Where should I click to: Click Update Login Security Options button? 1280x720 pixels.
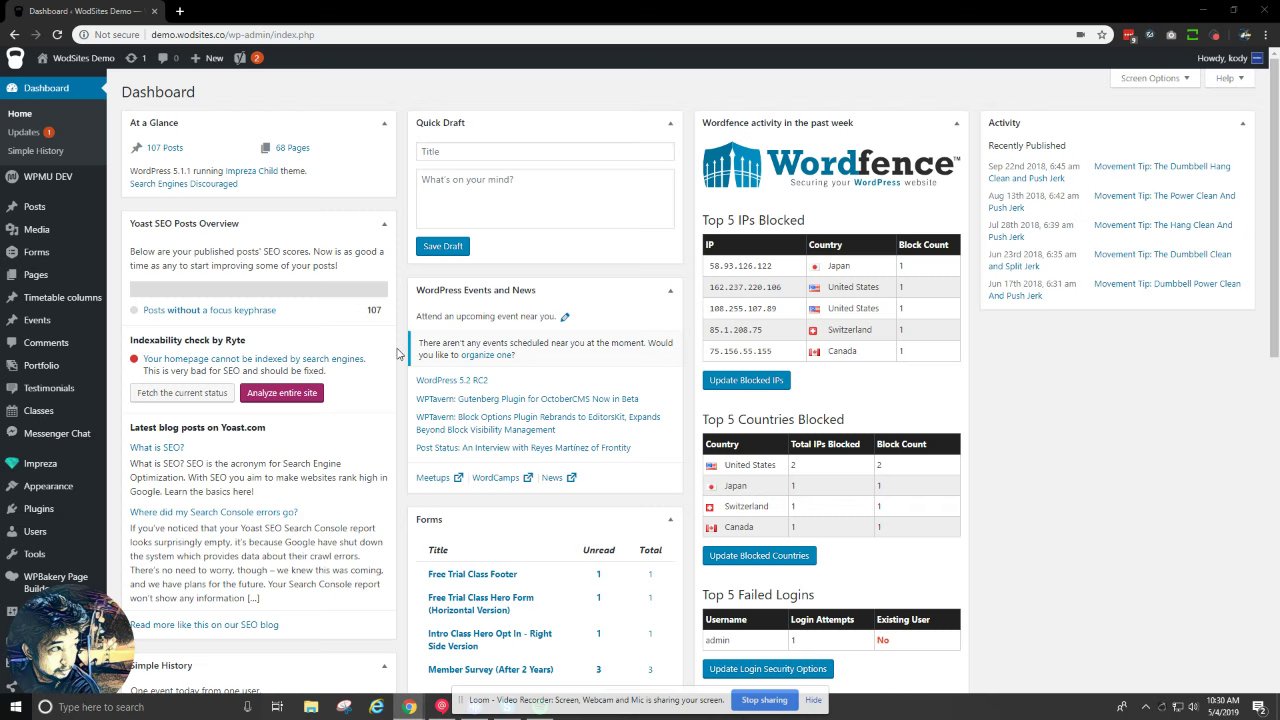pyautogui.click(x=767, y=669)
